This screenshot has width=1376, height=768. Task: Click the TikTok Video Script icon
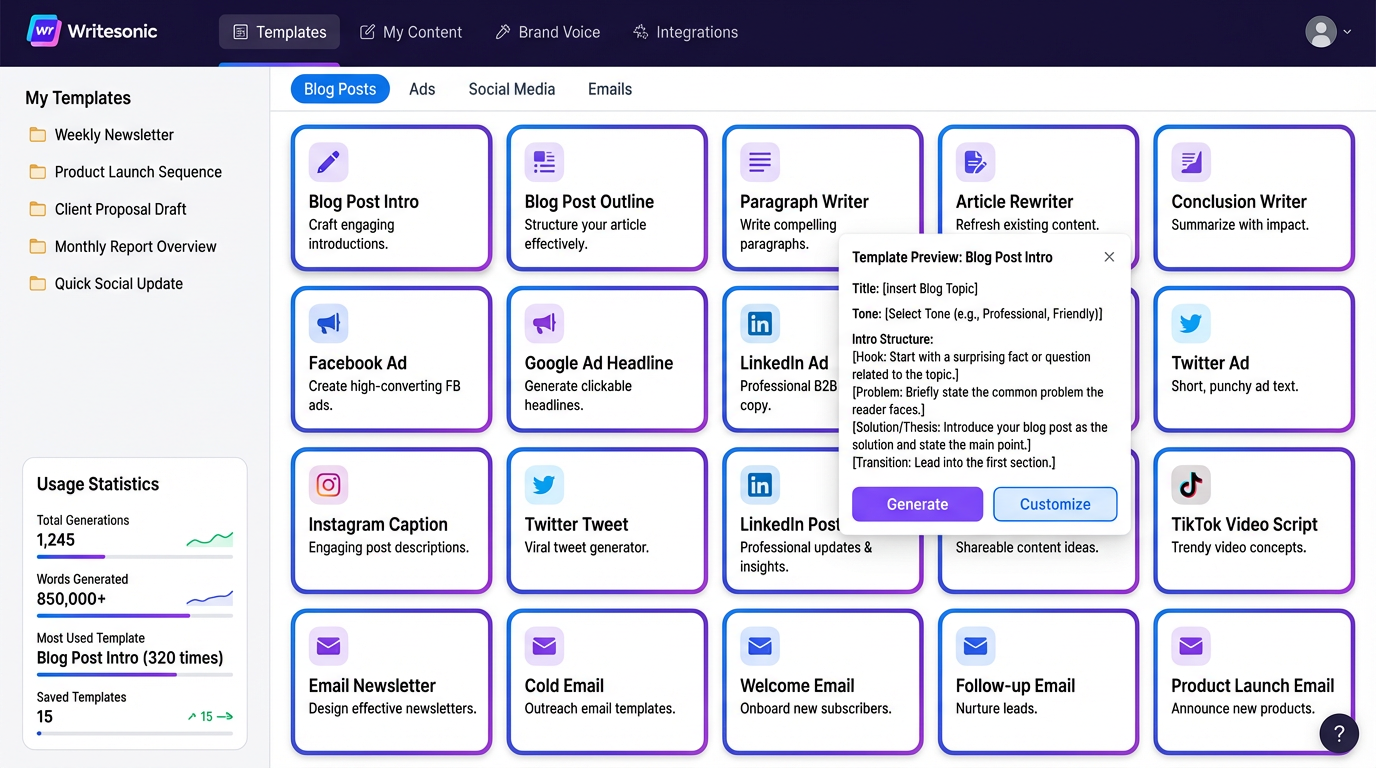[x=1190, y=484]
